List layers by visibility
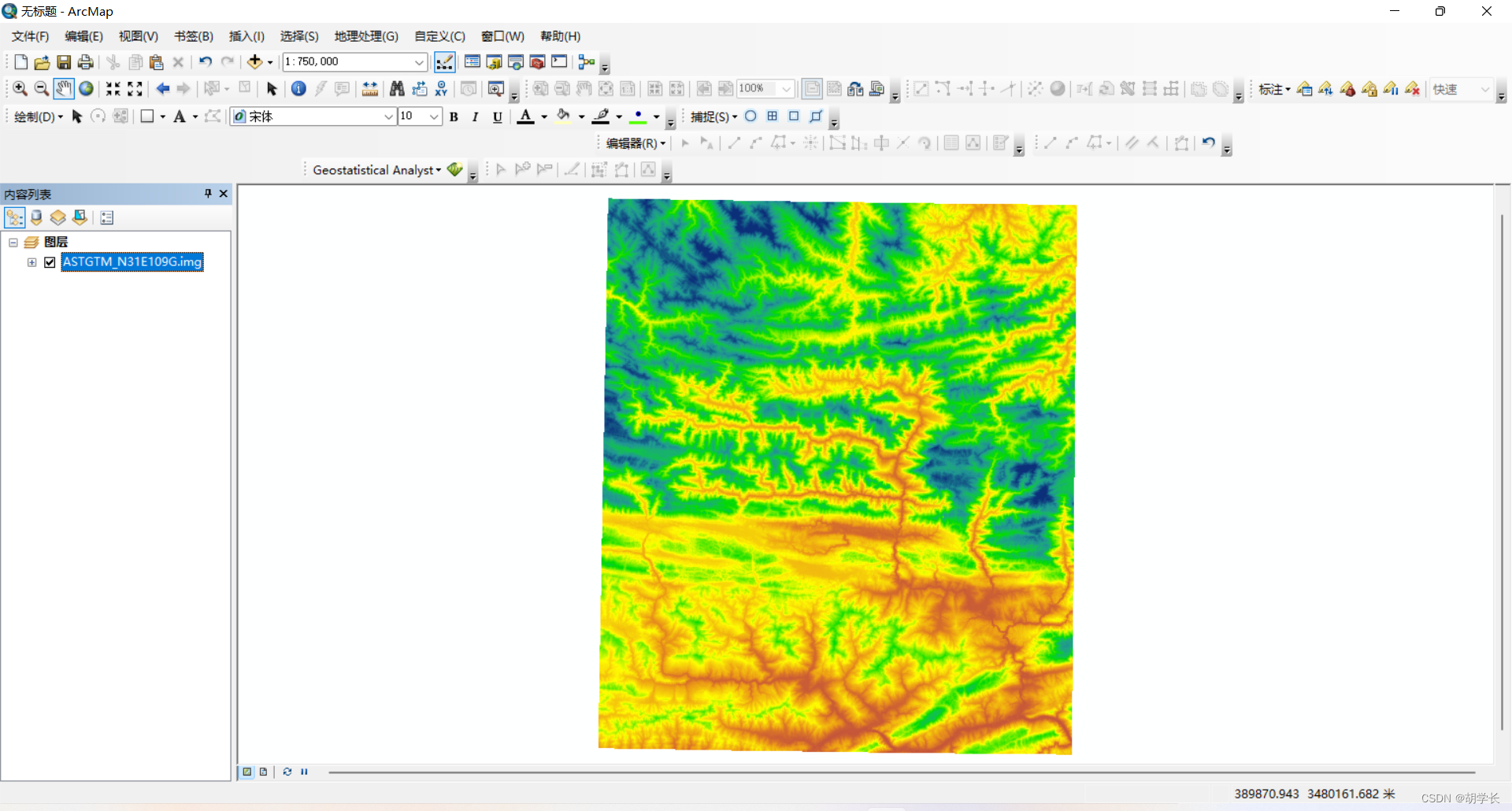Viewport: 1512px width, 811px height. click(x=57, y=218)
